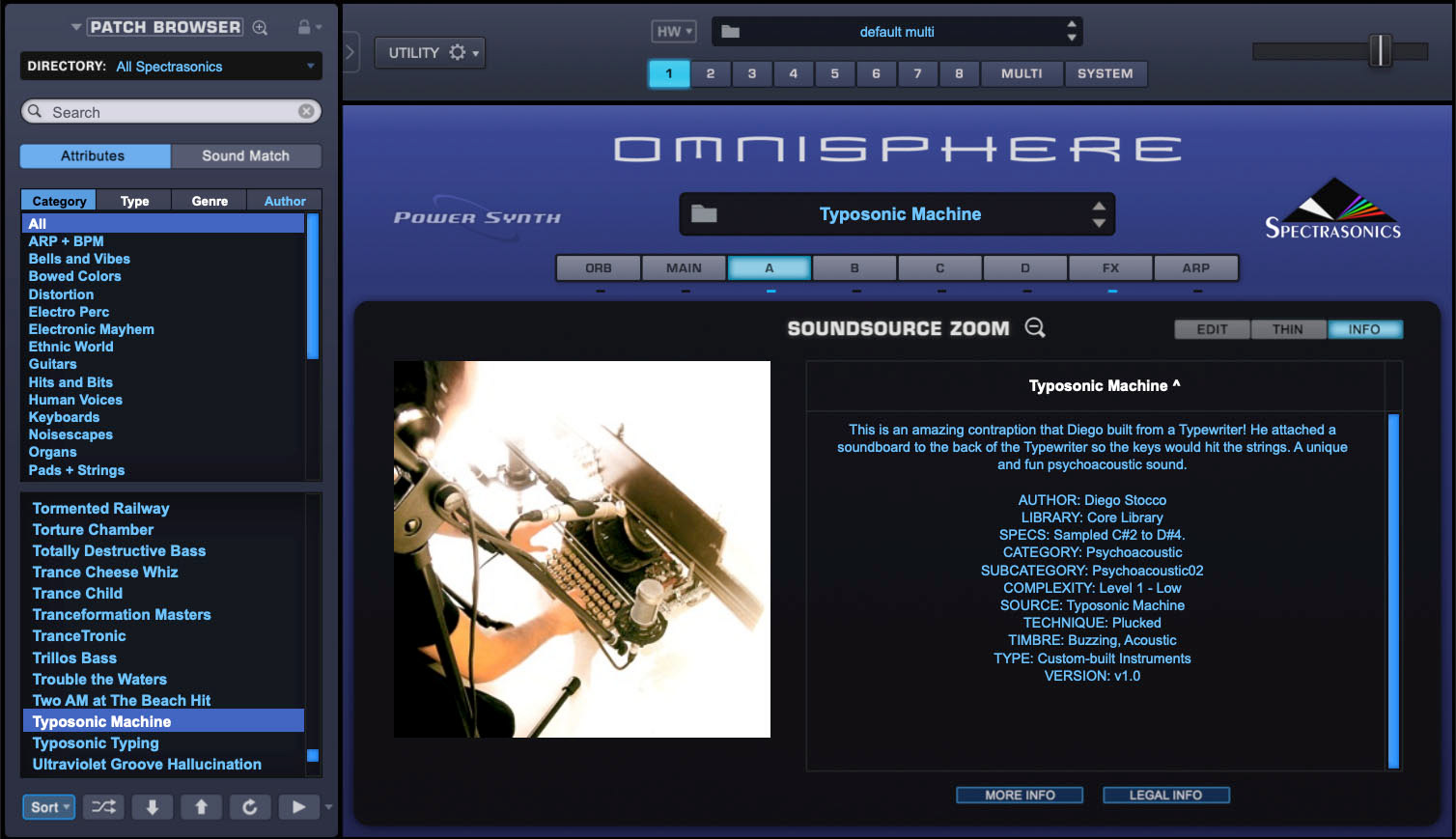
Task: Zoom out of Soundsource Zoom view
Action: (1035, 328)
